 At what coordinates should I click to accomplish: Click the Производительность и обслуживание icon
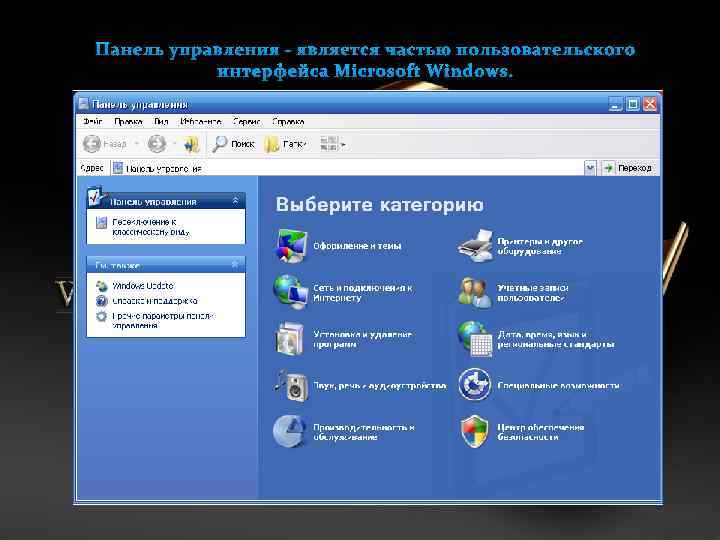point(290,431)
